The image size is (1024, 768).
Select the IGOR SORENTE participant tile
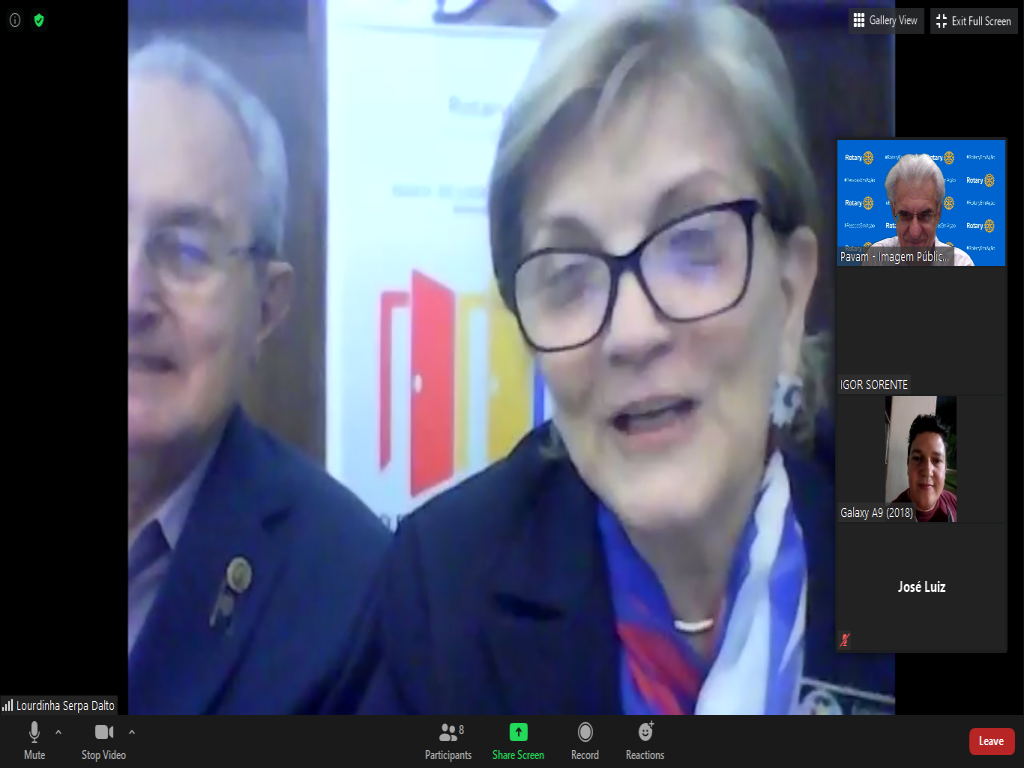click(921, 330)
